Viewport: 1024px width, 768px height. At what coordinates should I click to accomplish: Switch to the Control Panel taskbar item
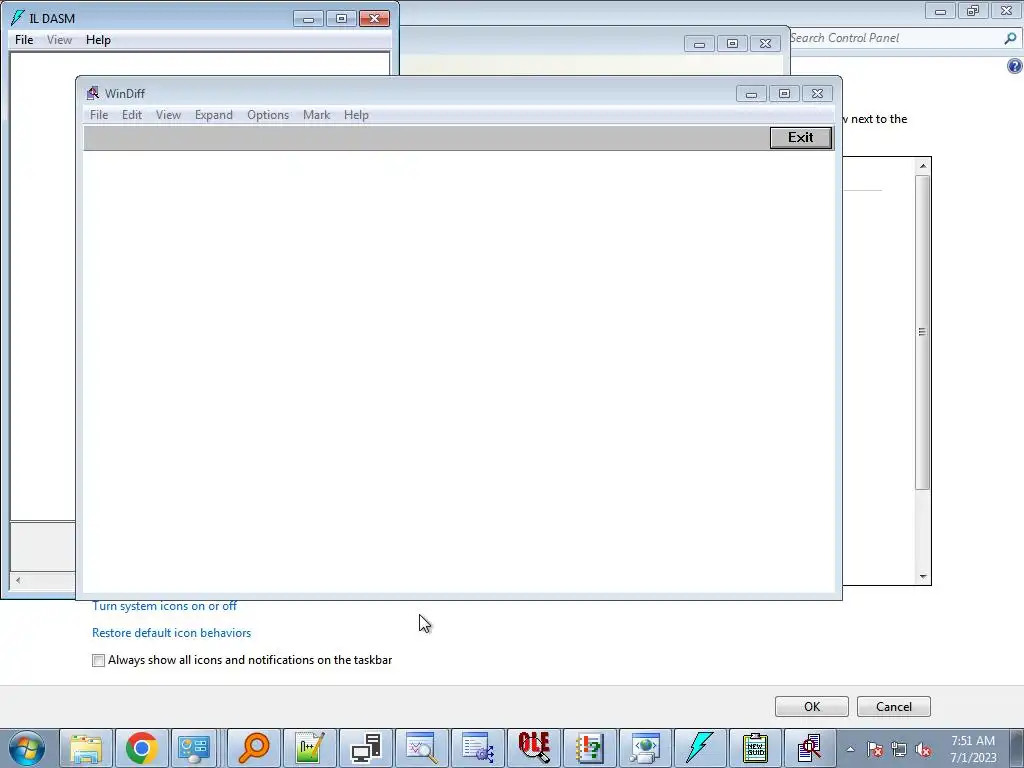coord(194,748)
